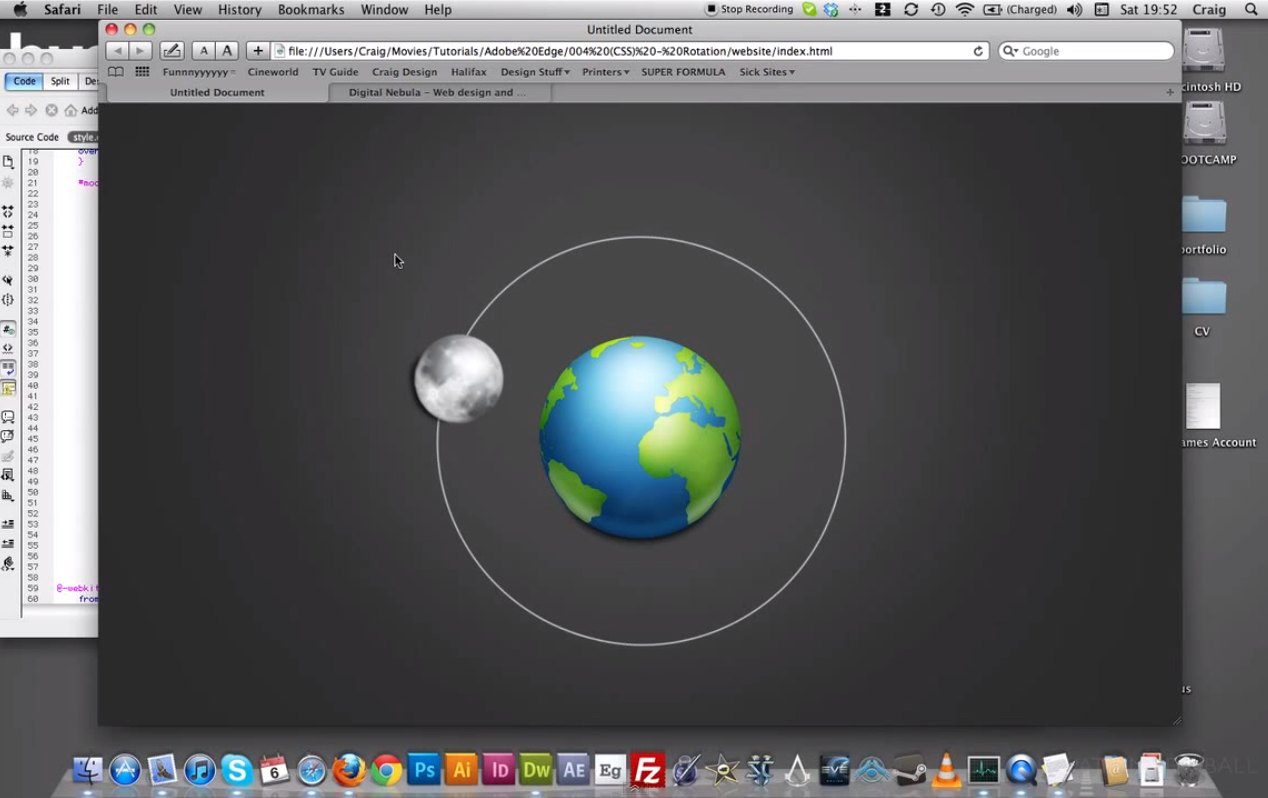Open the Sick Sites bookmarks dropdown
The image size is (1268, 798).
click(x=766, y=72)
